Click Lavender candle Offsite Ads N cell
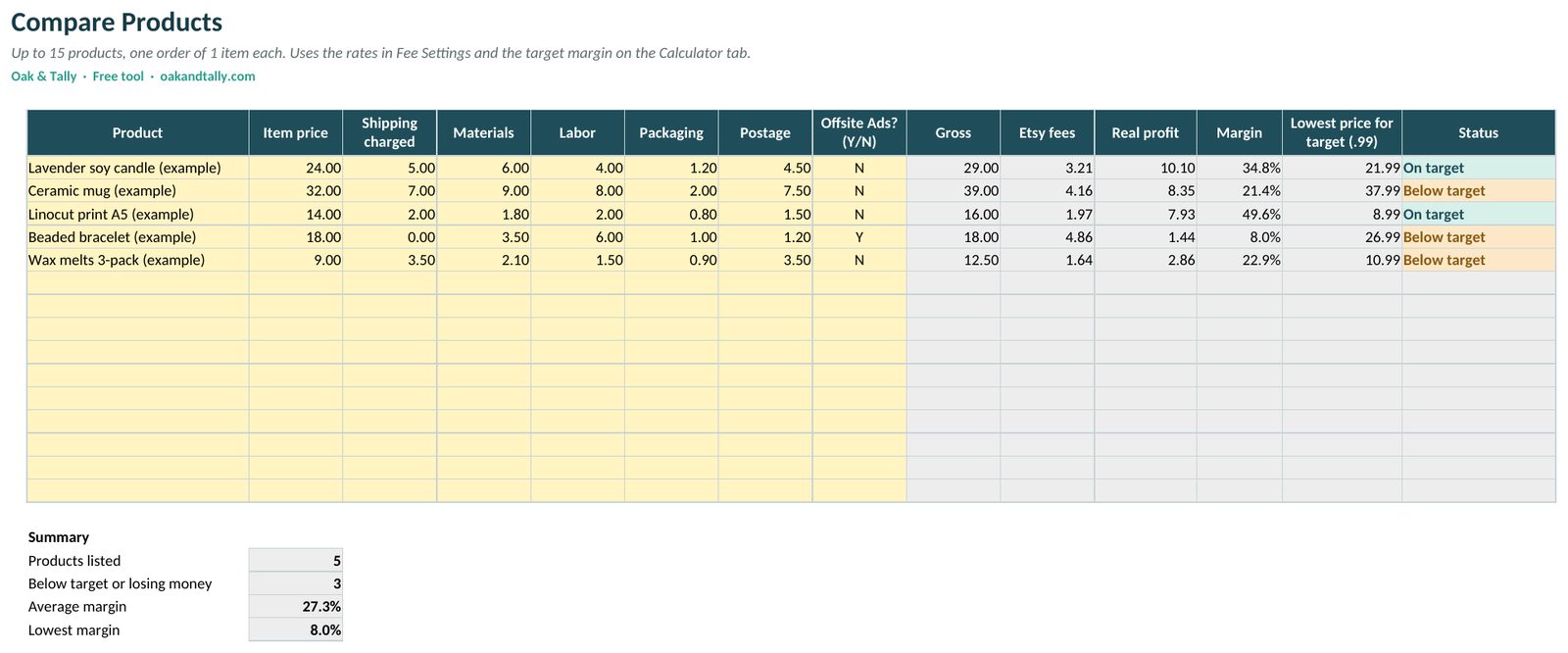 point(859,168)
